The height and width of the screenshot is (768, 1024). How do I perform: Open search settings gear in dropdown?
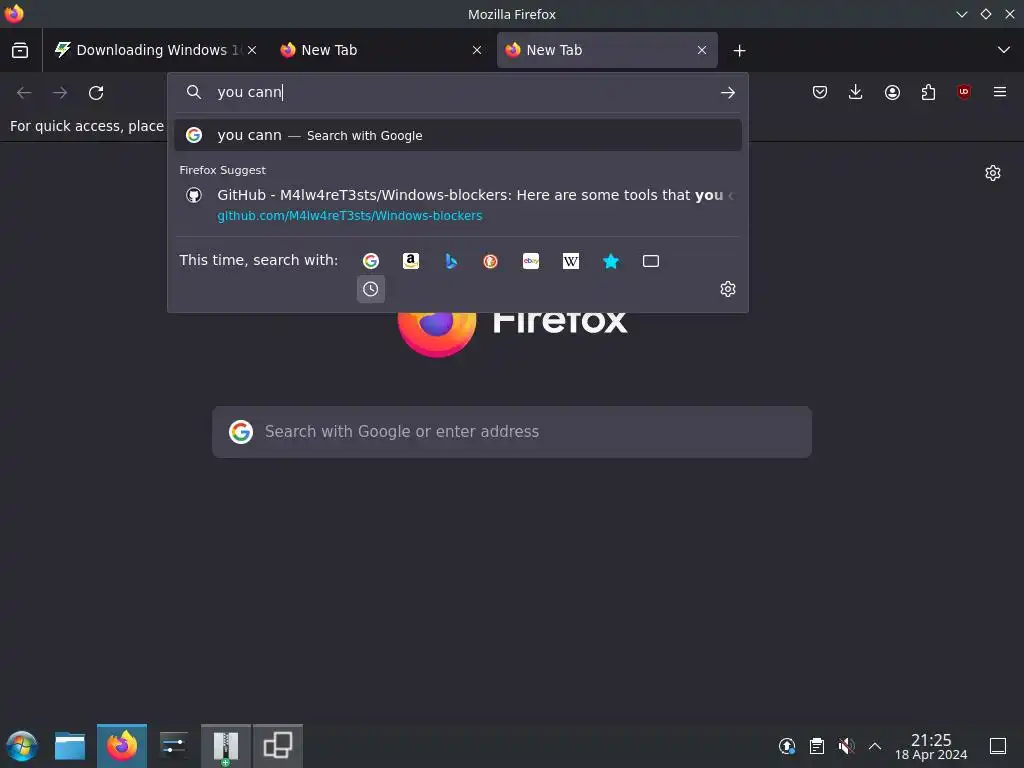(728, 289)
